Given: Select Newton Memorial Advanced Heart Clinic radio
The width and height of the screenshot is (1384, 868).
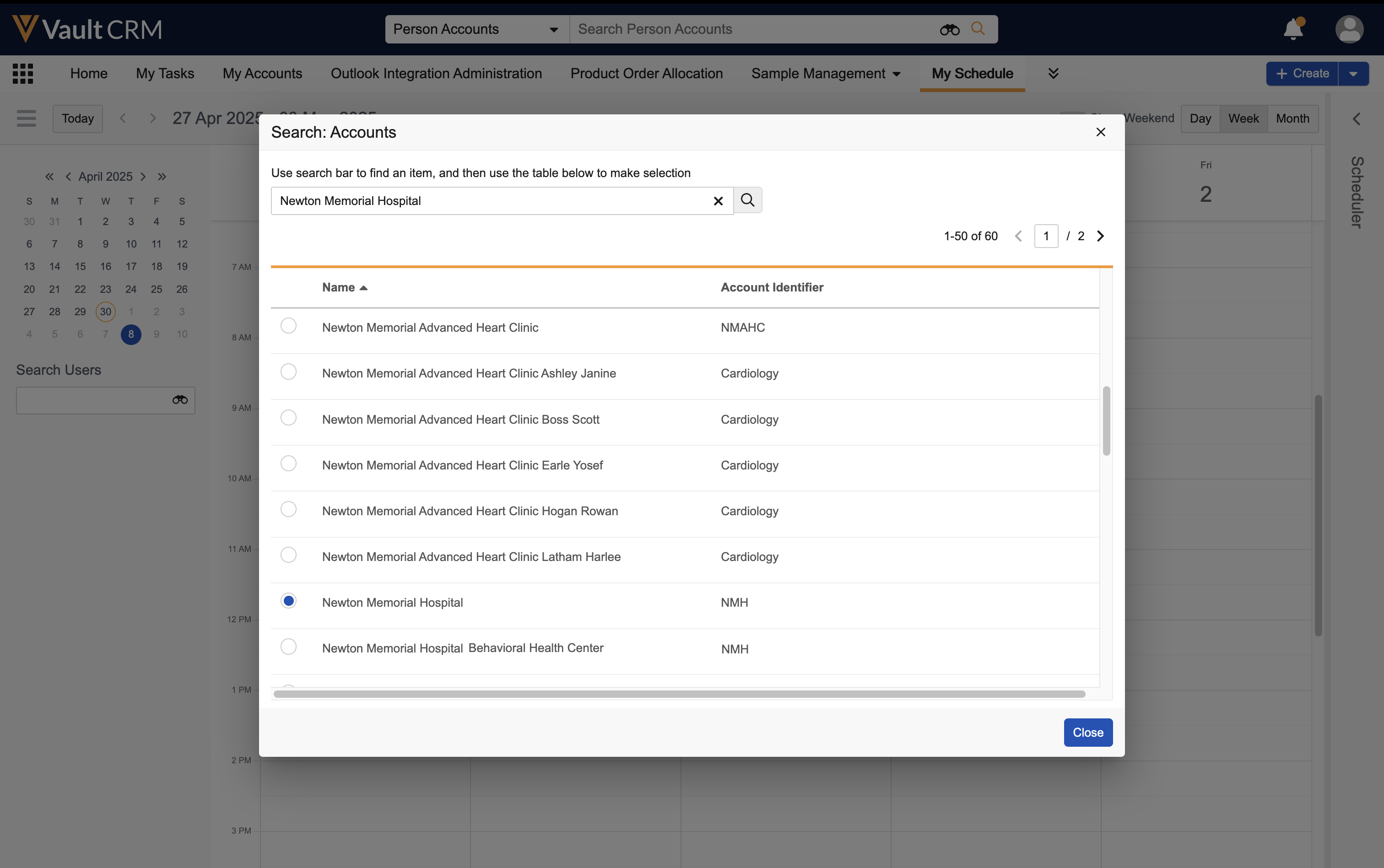Looking at the screenshot, I should tap(288, 326).
